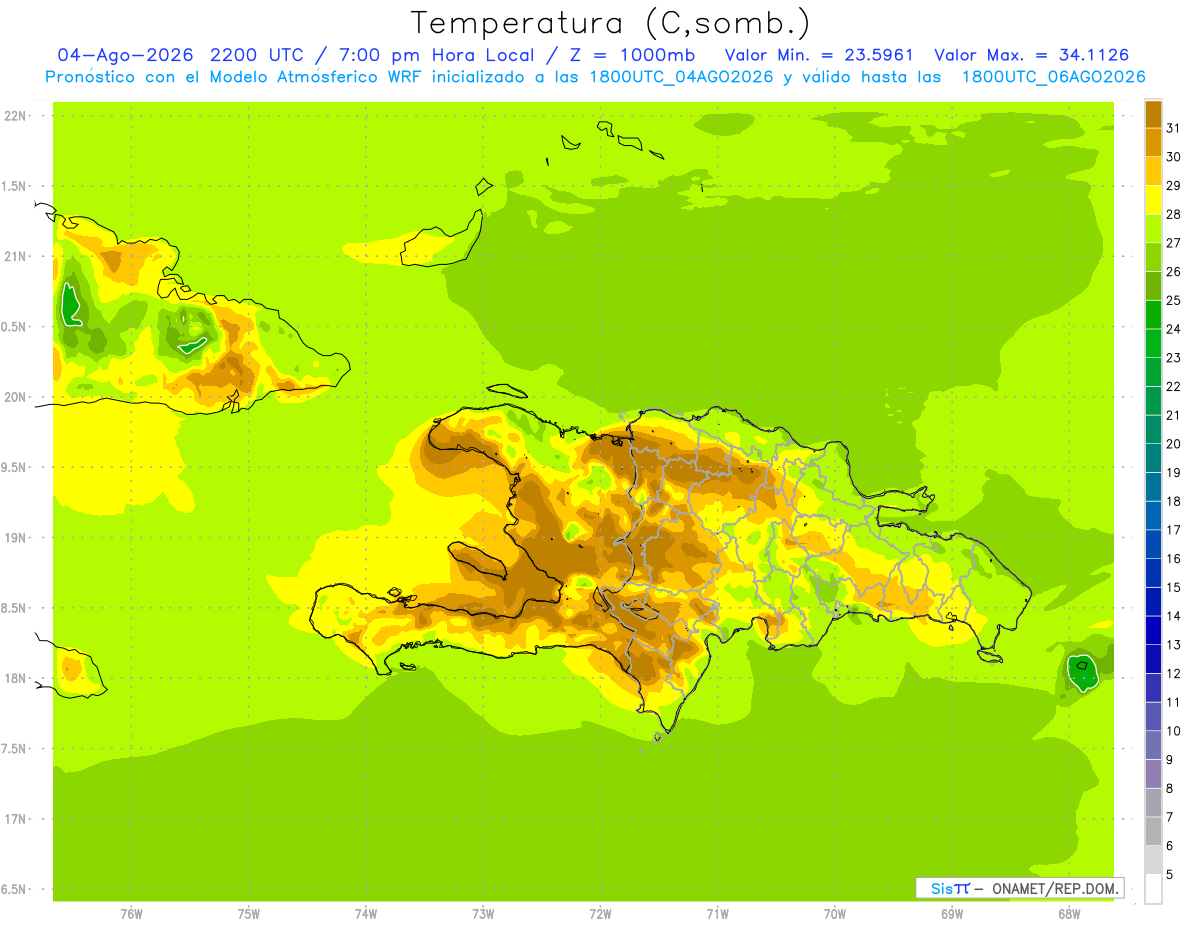Pick the yellow legend swatch between 28 and 29

pyautogui.click(x=1153, y=200)
